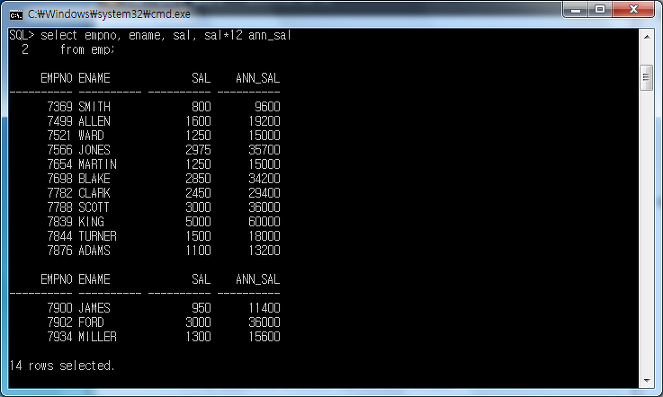The image size is (663, 397).
Task: Click the name MILLER
Action: (x=98, y=337)
